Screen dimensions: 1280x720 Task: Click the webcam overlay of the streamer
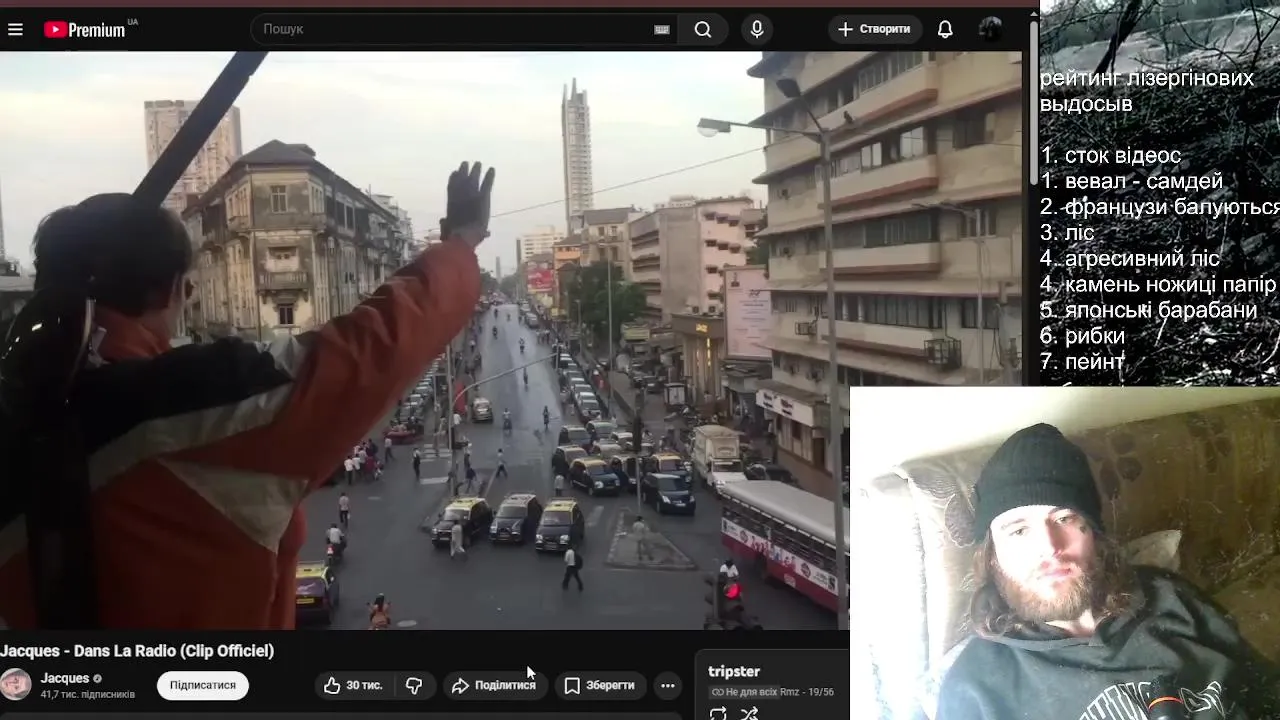[x=1064, y=553]
